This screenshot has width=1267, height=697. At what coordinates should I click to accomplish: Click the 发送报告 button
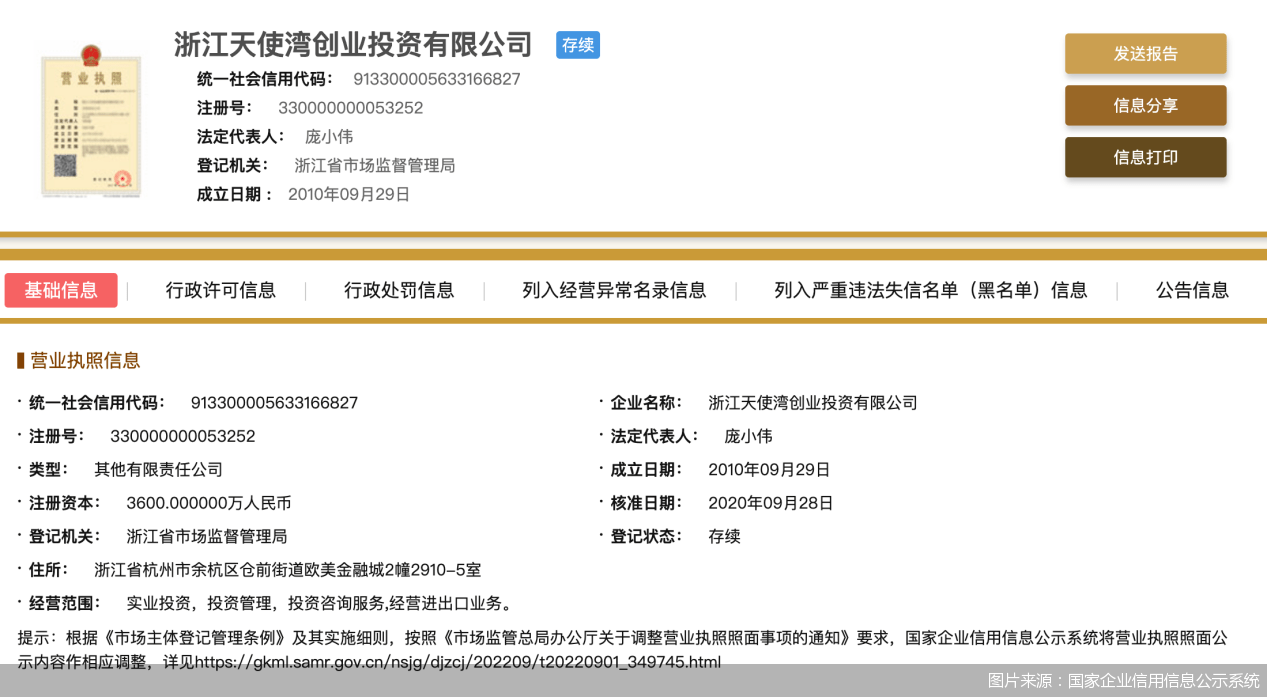(x=1145, y=54)
